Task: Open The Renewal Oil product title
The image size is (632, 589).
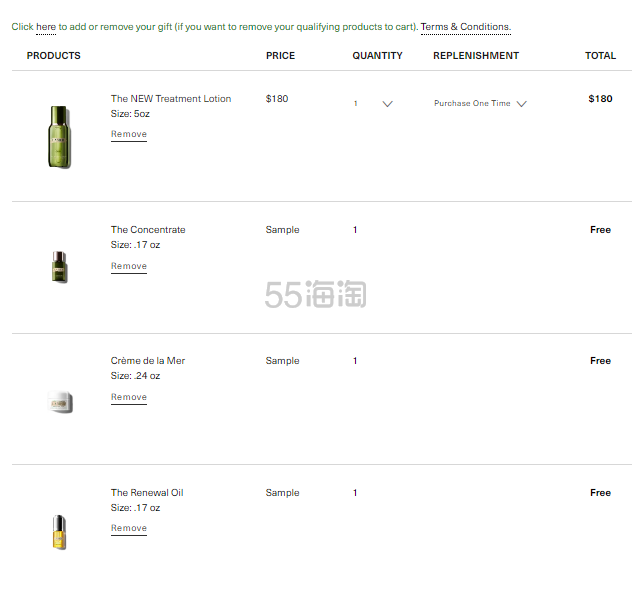Action: [147, 493]
